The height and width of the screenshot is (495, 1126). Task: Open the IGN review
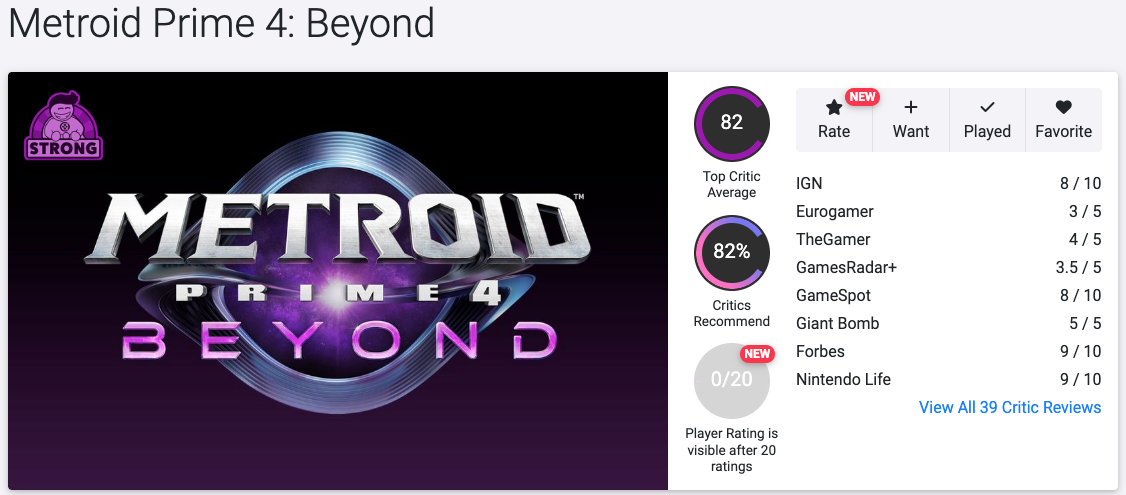click(809, 183)
